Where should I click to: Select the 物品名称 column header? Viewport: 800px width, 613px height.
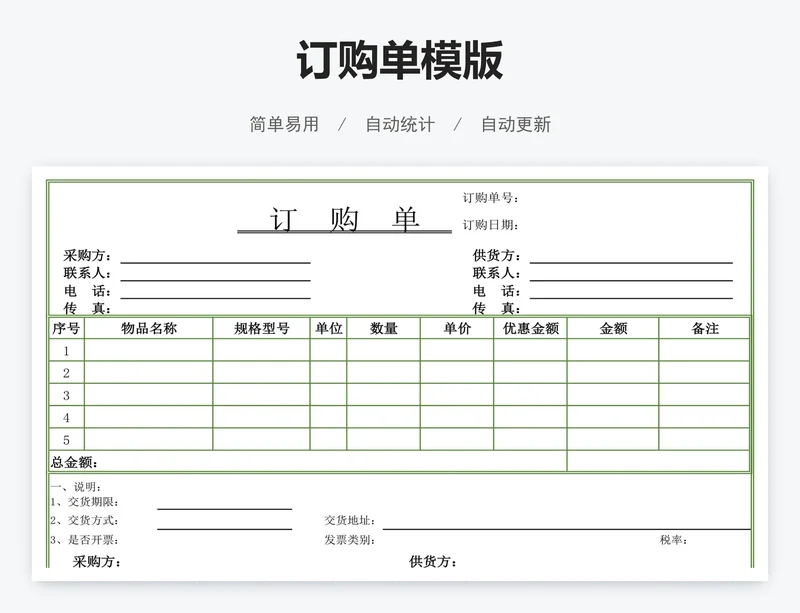tap(148, 328)
